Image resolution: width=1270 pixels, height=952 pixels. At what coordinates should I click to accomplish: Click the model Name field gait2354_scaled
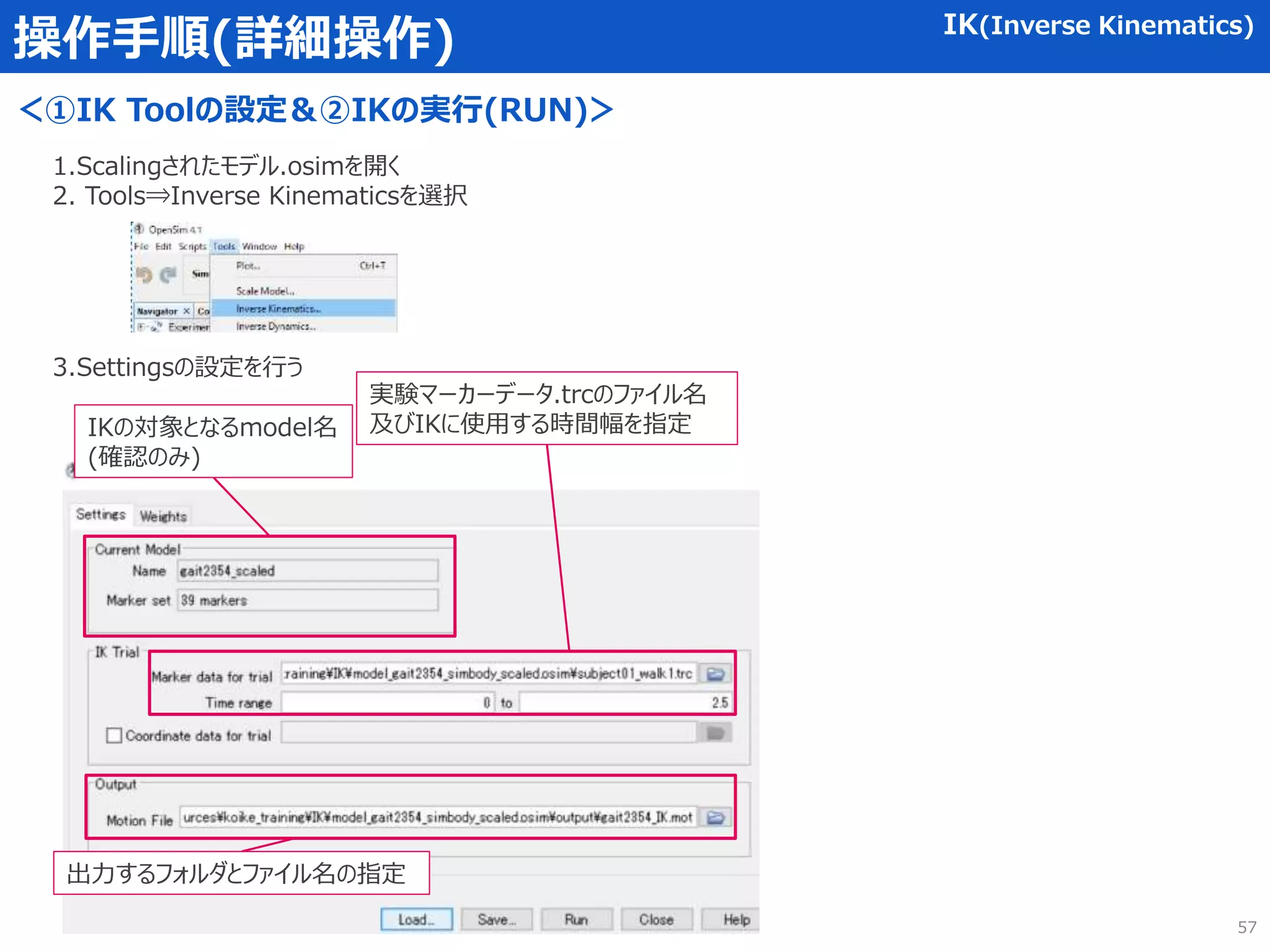[308, 571]
